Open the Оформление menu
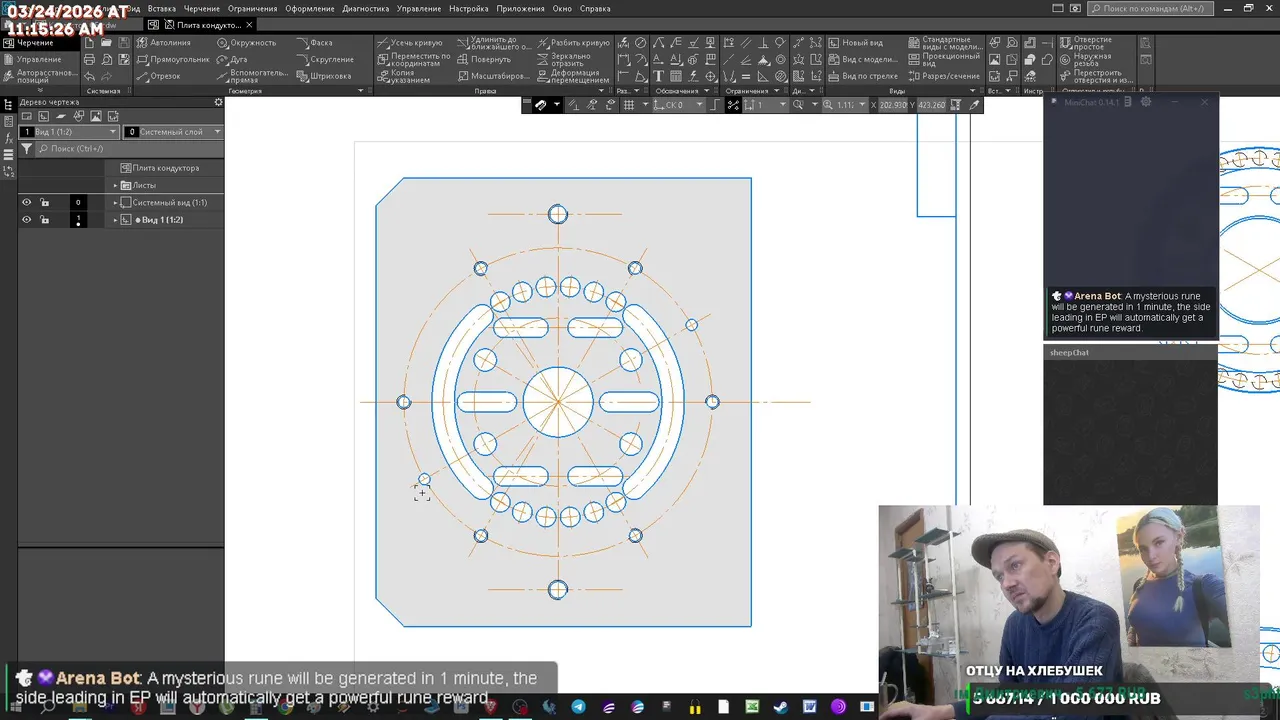 [310, 8]
